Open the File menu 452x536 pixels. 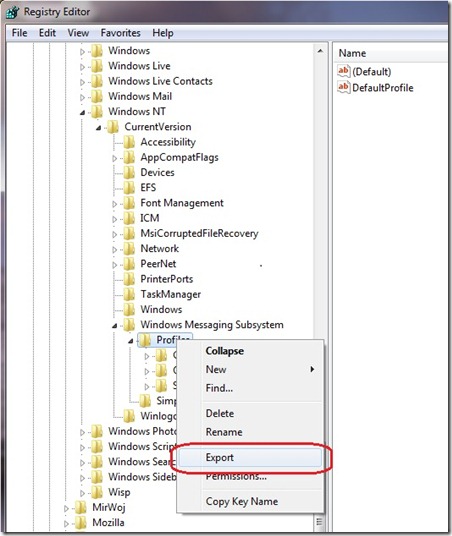pos(19,33)
